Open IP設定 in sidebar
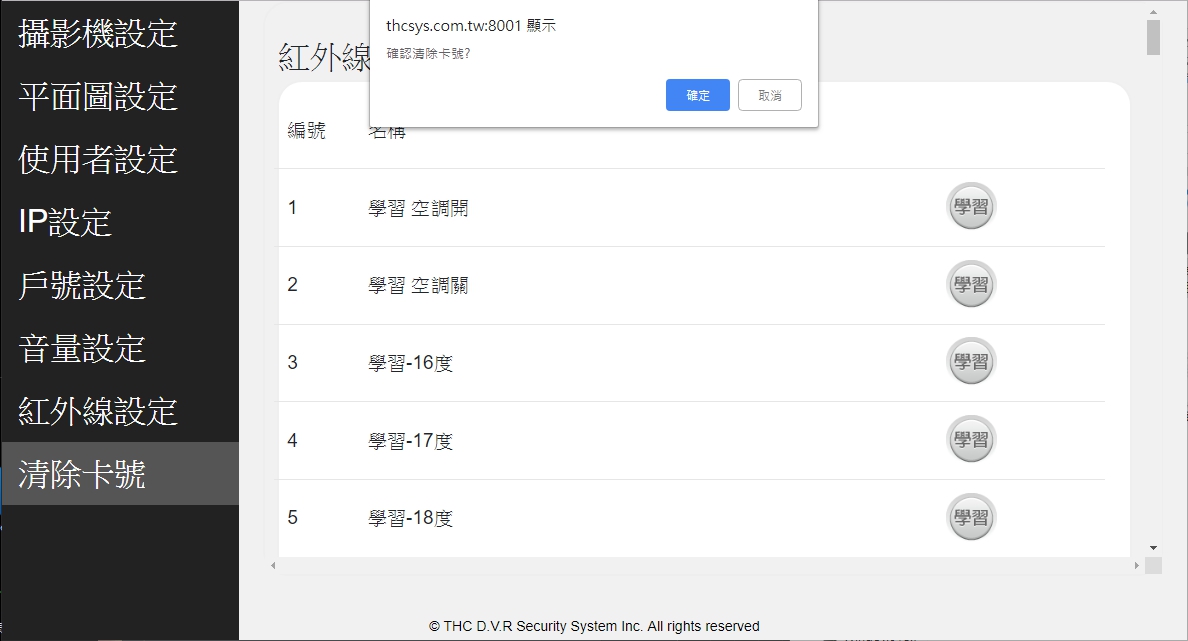The height and width of the screenshot is (641, 1188). 65,222
